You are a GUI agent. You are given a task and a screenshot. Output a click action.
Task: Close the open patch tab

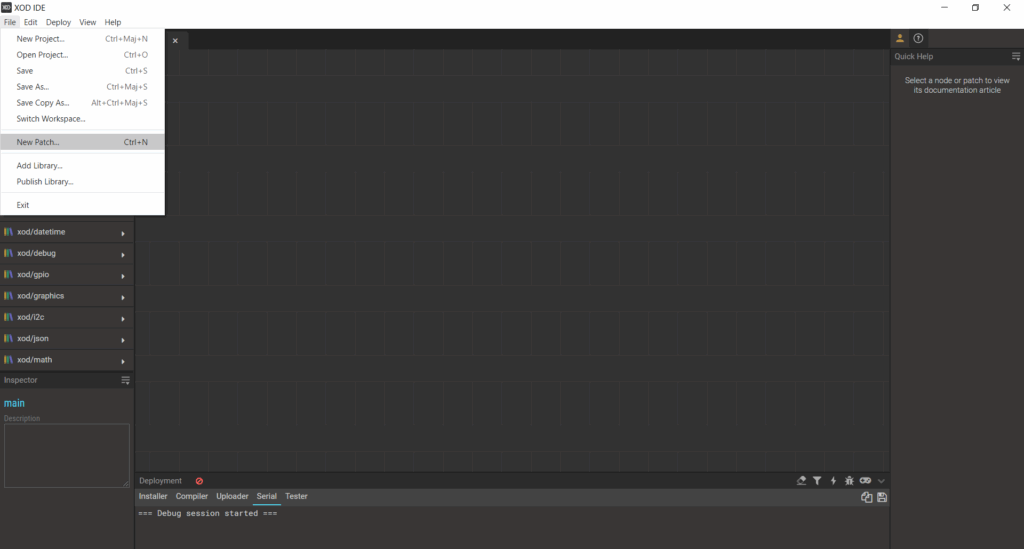[175, 40]
